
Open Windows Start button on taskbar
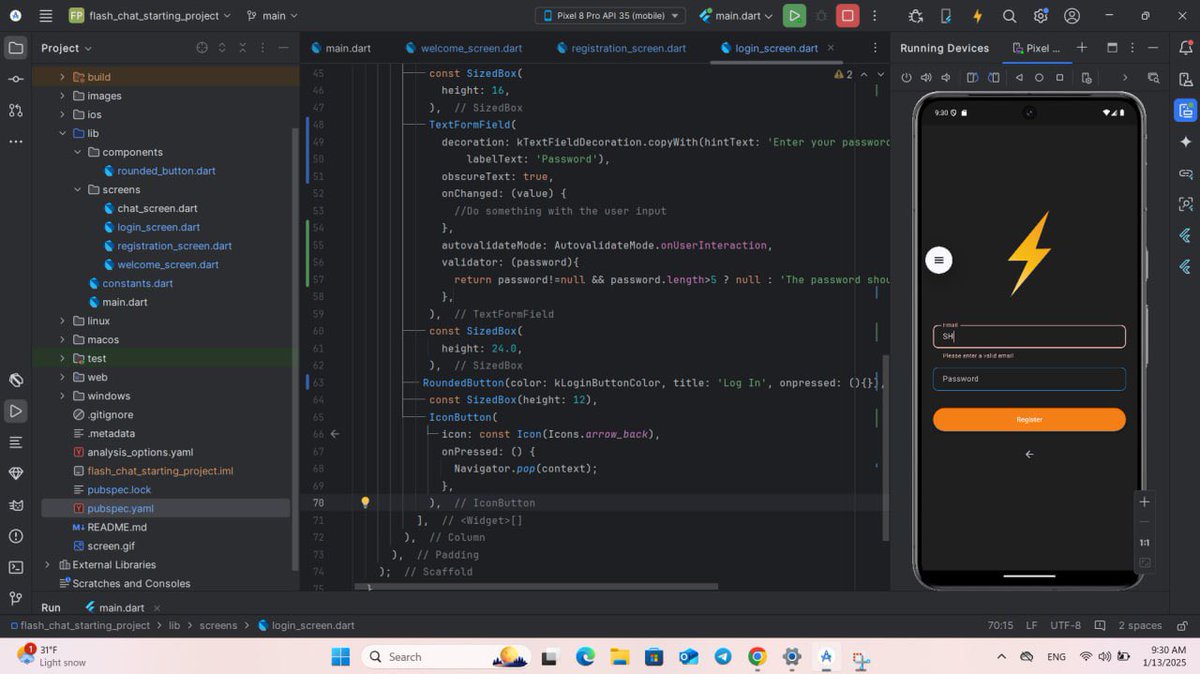[340, 657]
